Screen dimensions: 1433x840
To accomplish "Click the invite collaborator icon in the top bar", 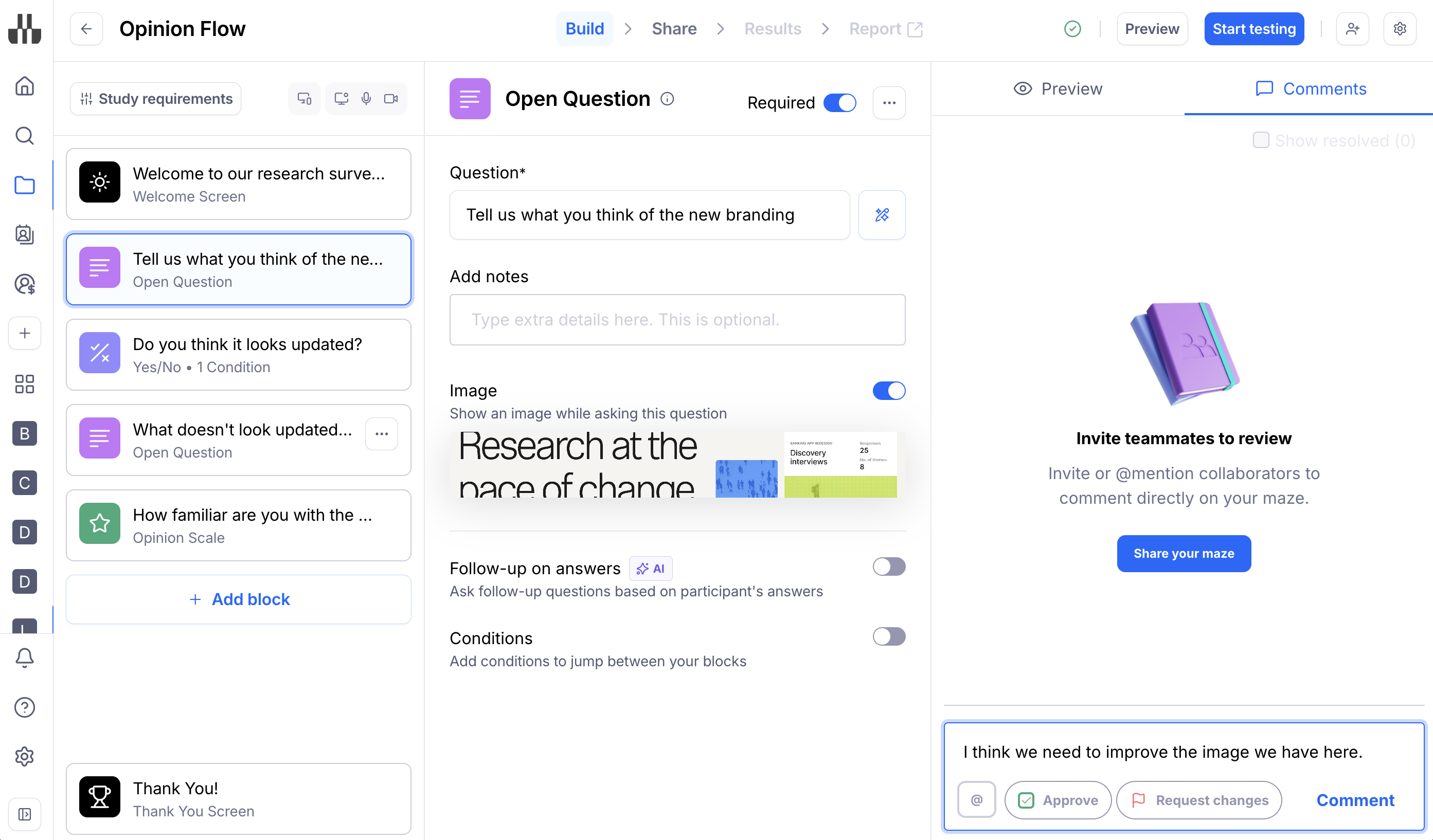I will (1352, 29).
